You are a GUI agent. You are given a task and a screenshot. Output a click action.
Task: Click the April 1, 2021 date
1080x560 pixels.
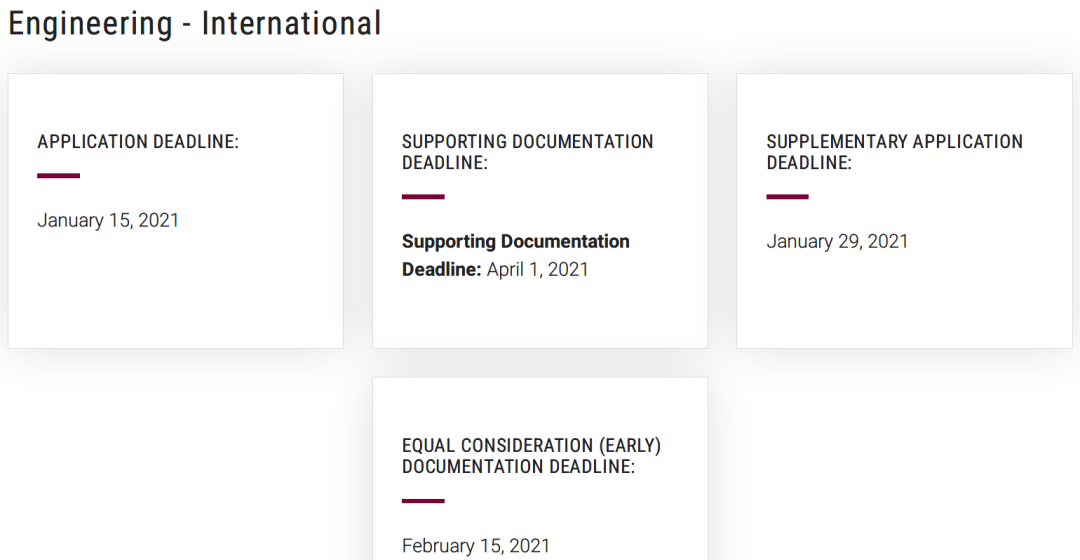537,269
